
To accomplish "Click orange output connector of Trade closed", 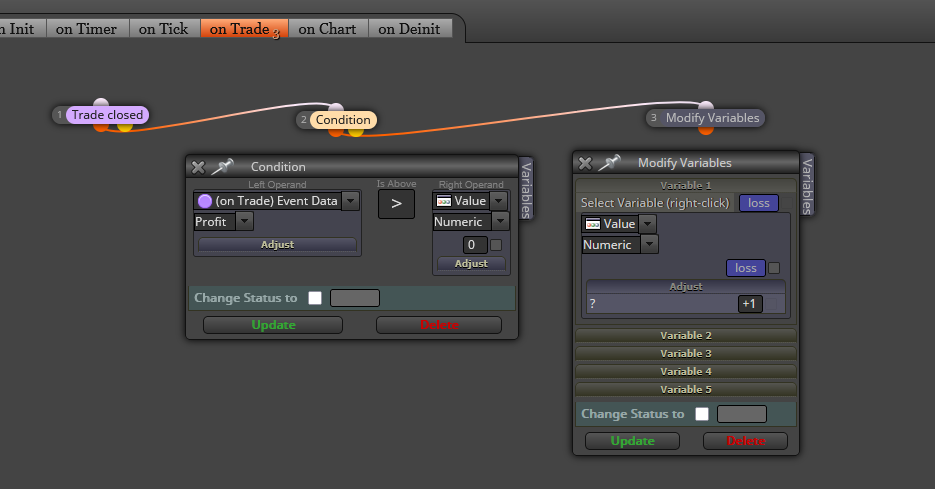I will (101, 126).
